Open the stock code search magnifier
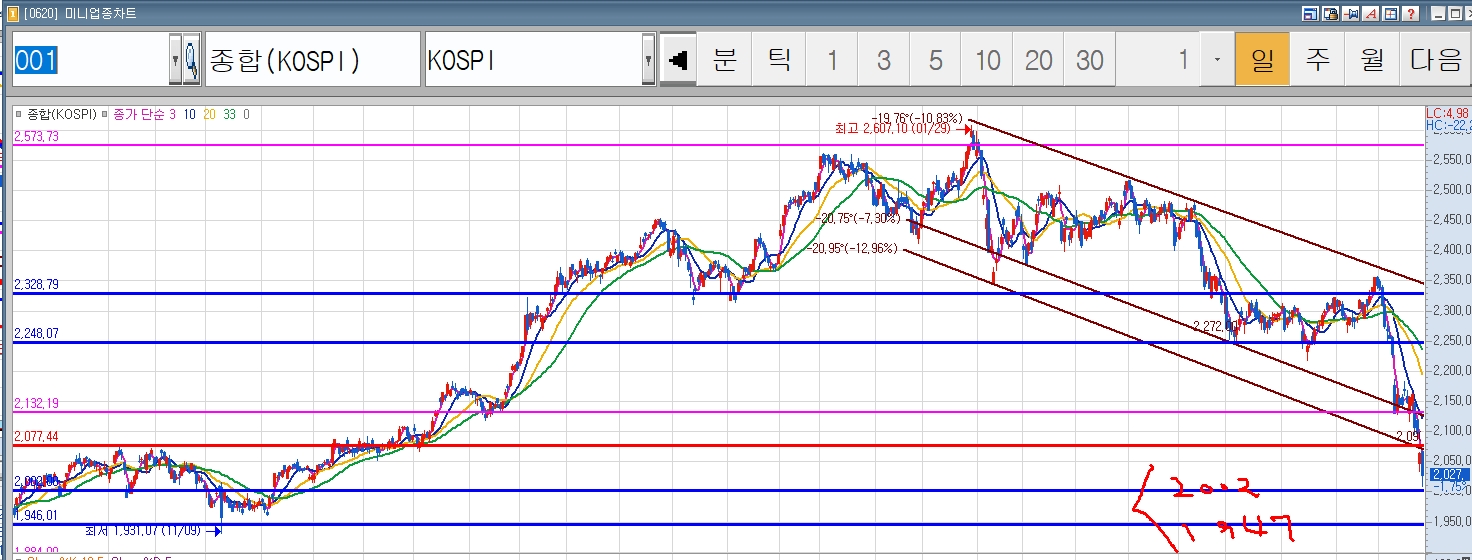 [190, 61]
